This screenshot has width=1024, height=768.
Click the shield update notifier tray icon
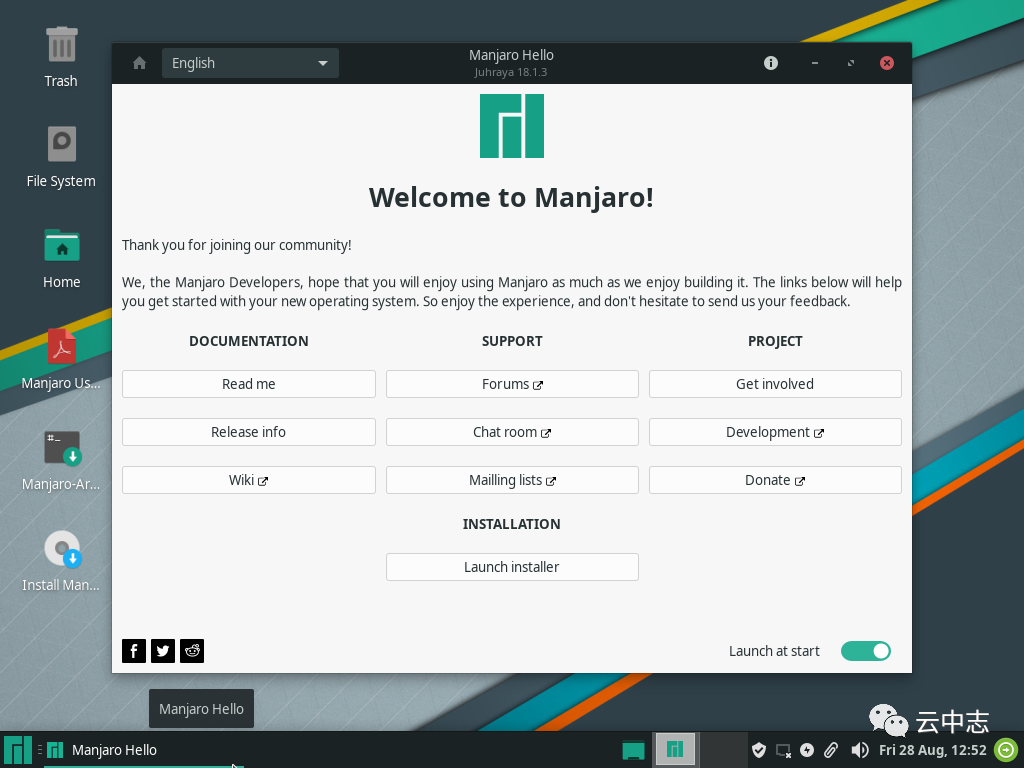tap(758, 750)
